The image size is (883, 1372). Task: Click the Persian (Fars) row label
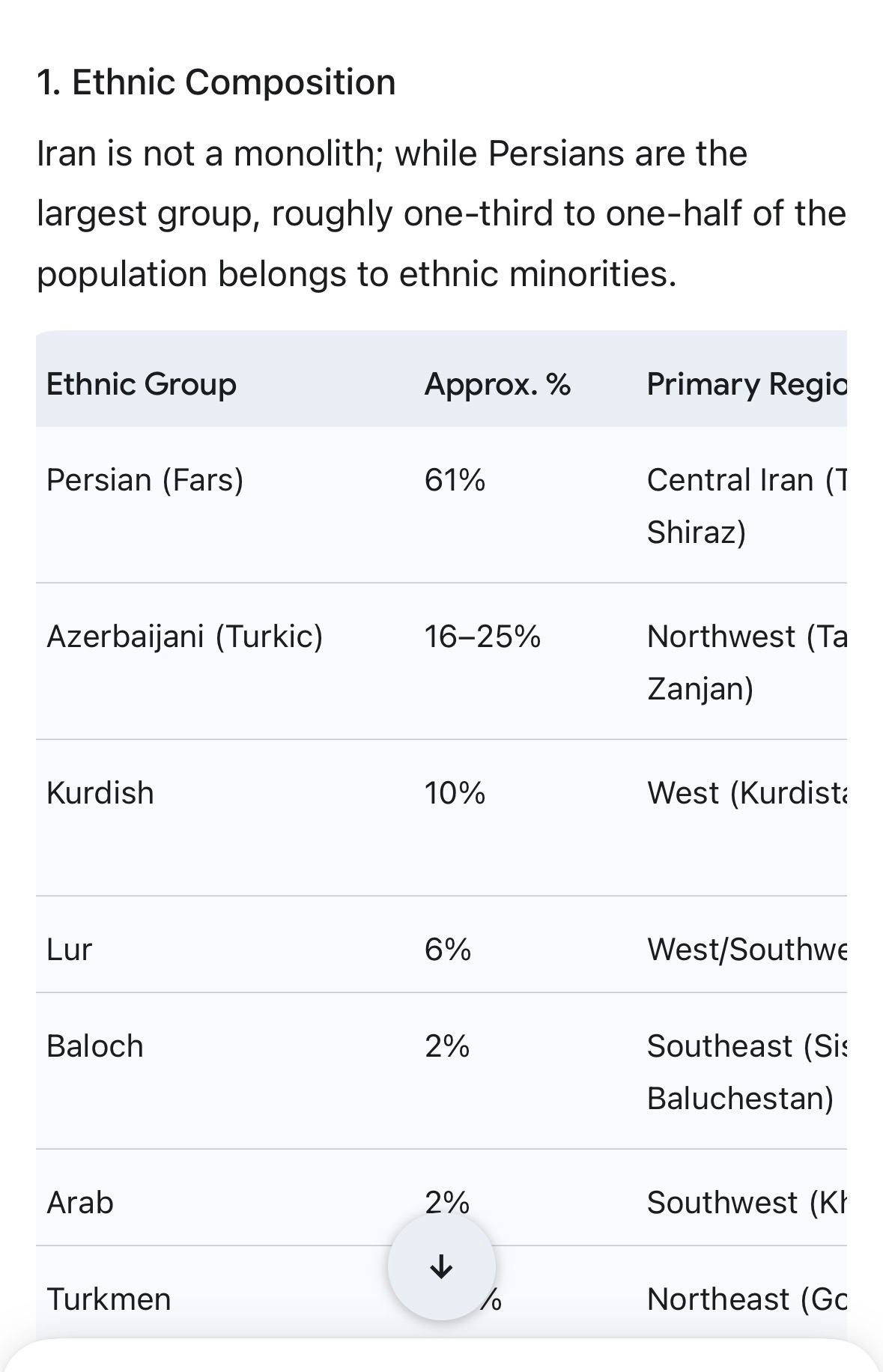pyautogui.click(x=145, y=480)
